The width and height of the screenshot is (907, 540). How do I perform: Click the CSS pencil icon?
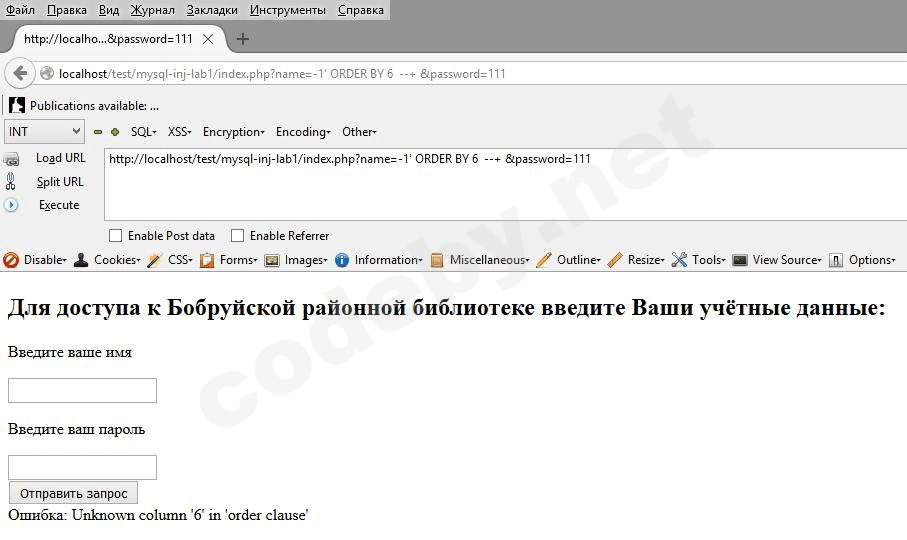(154, 260)
